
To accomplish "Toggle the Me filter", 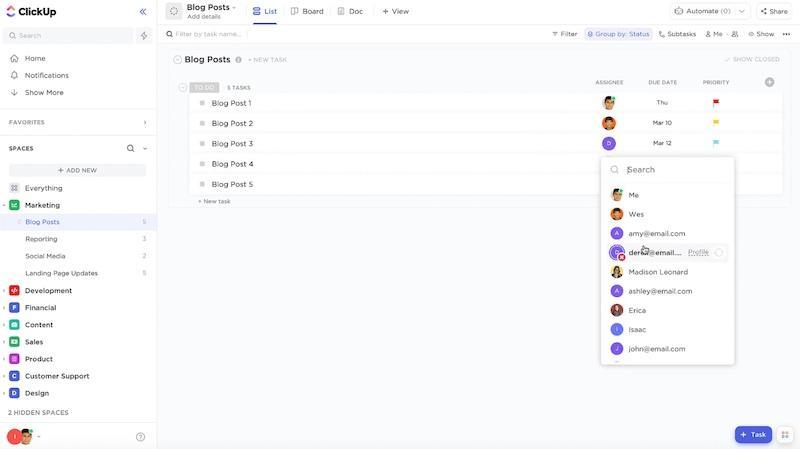I will click(714, 34).
